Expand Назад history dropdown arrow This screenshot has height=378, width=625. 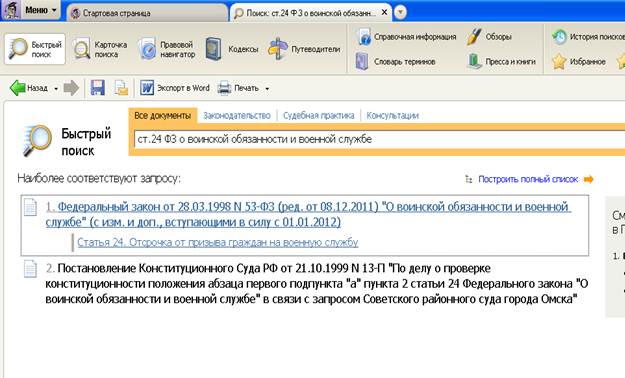coord(56,89)
